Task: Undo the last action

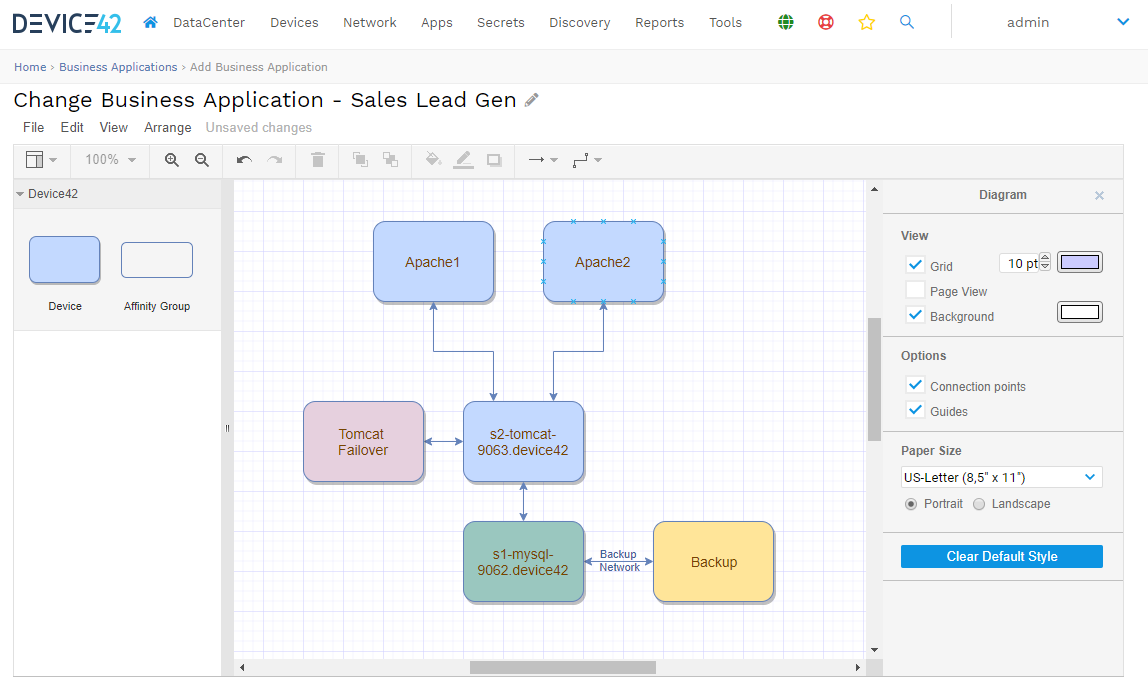Action: (244, 160)
